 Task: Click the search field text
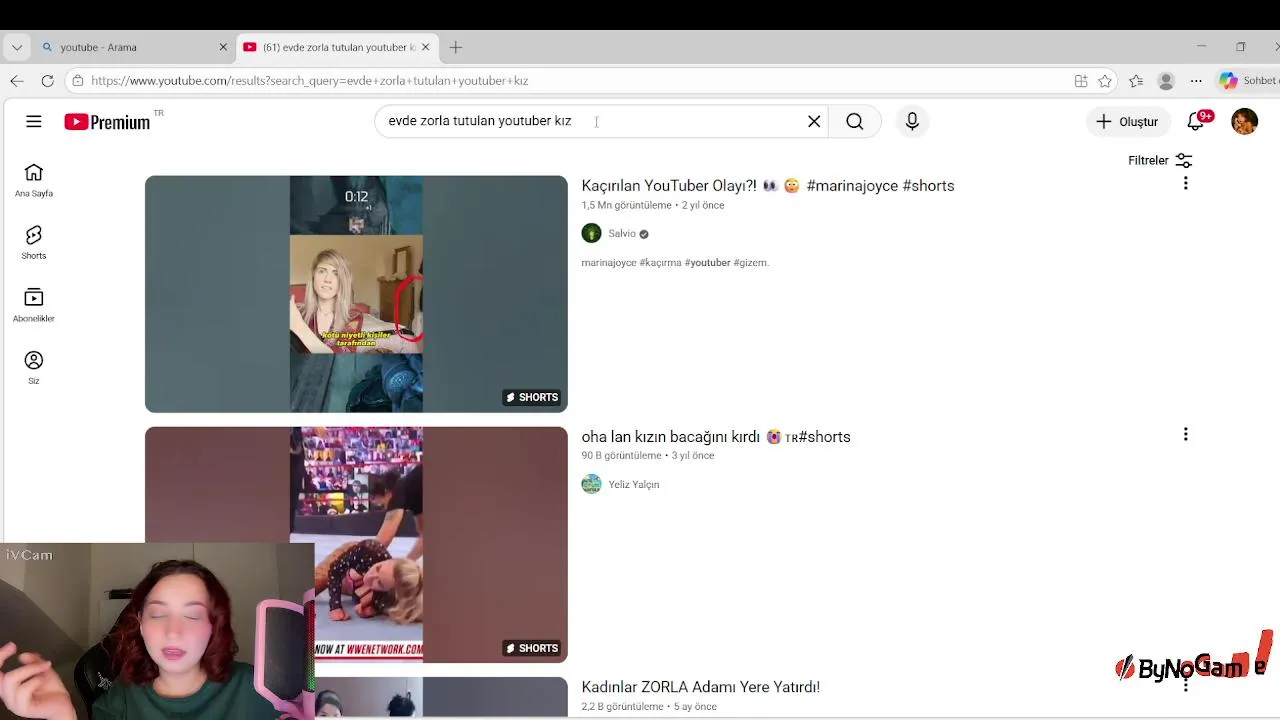[480, 121]
